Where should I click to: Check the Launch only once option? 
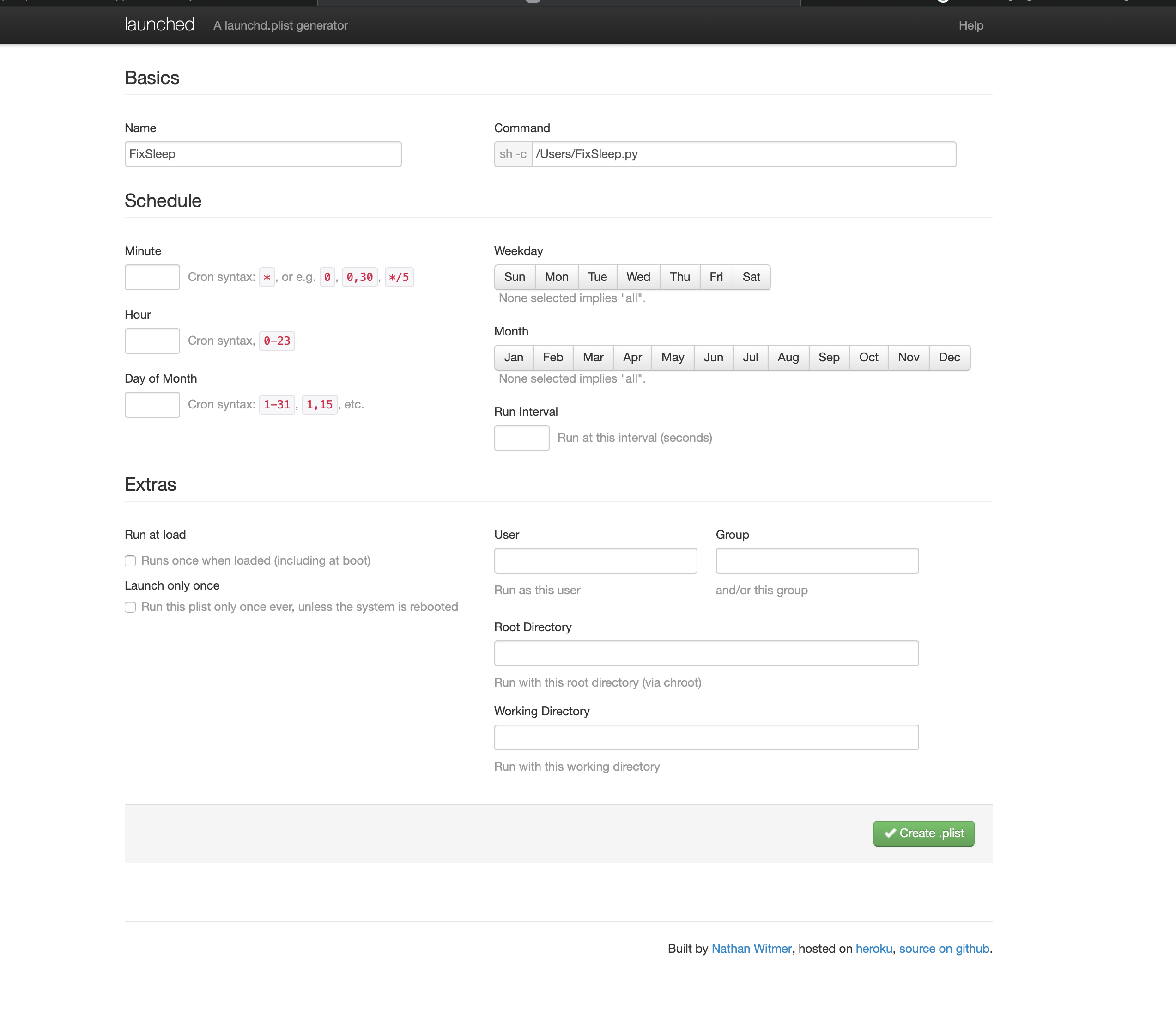coord(131,607)
